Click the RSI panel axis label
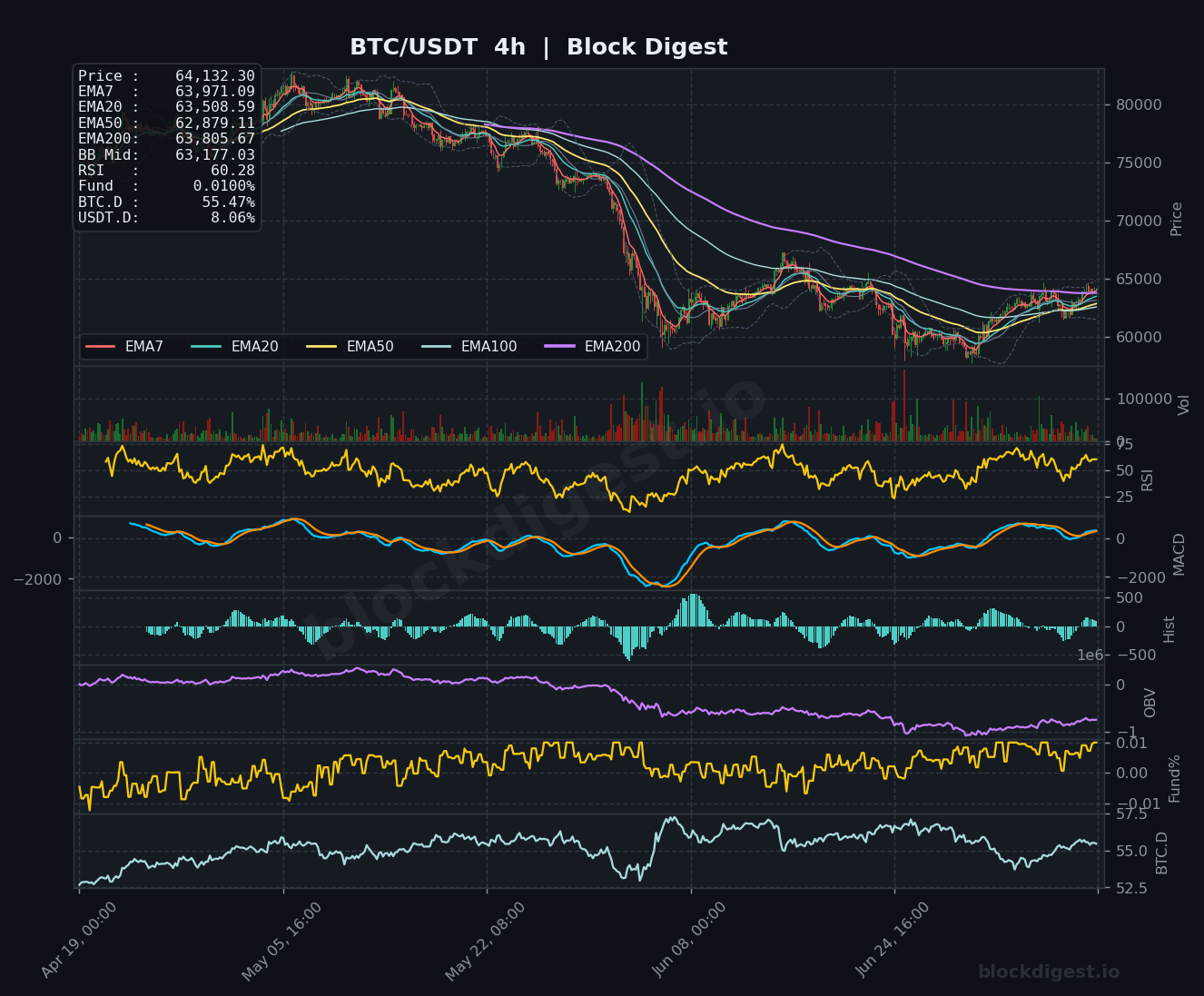Image resolution: width=1204 pixels, height=996 pixels. click(1147, 479)
